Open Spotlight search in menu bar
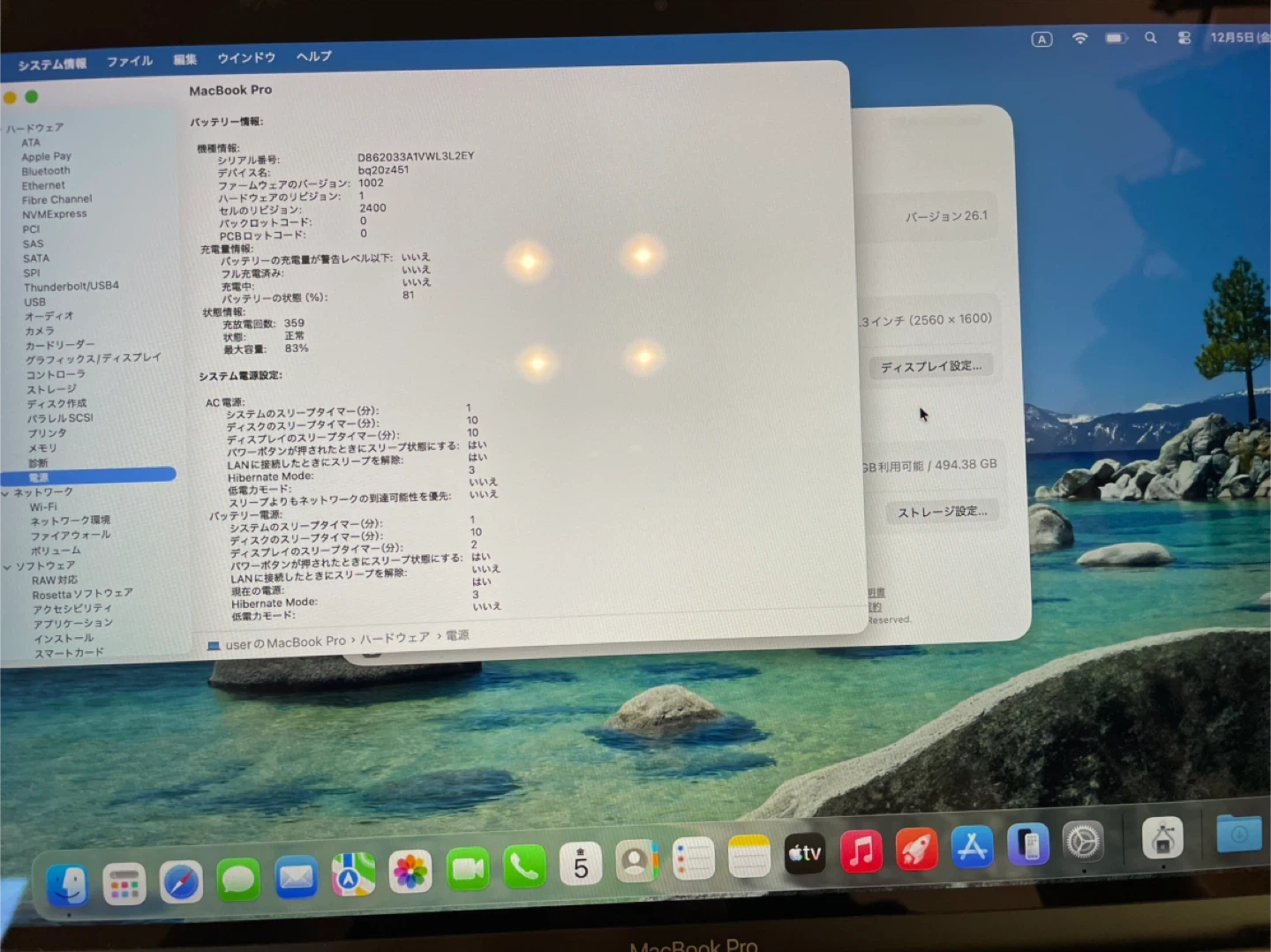Viewport: 1271px width, 952px height. [x=1151, y=38]
